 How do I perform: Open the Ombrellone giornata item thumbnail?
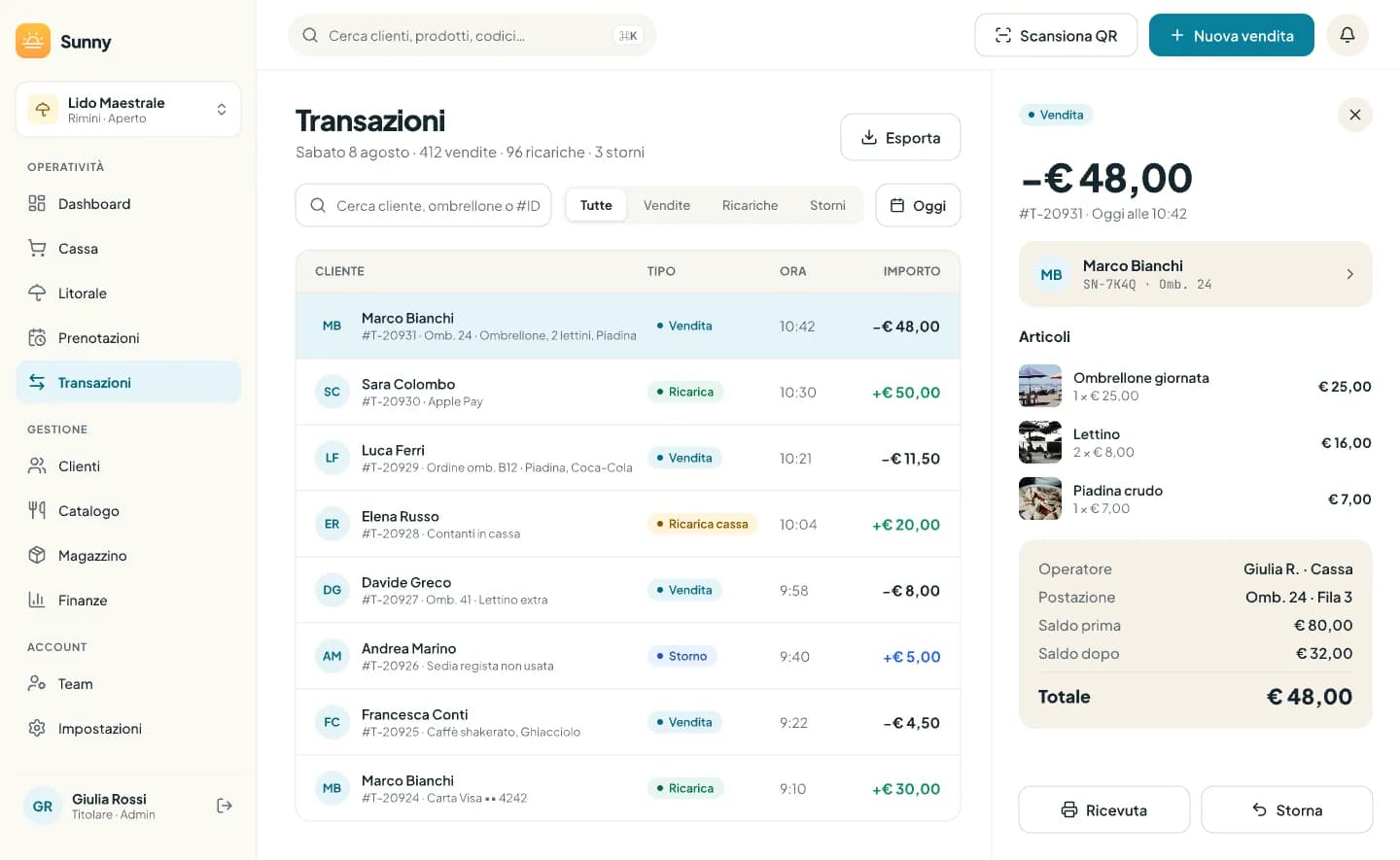coord(1039,386)
